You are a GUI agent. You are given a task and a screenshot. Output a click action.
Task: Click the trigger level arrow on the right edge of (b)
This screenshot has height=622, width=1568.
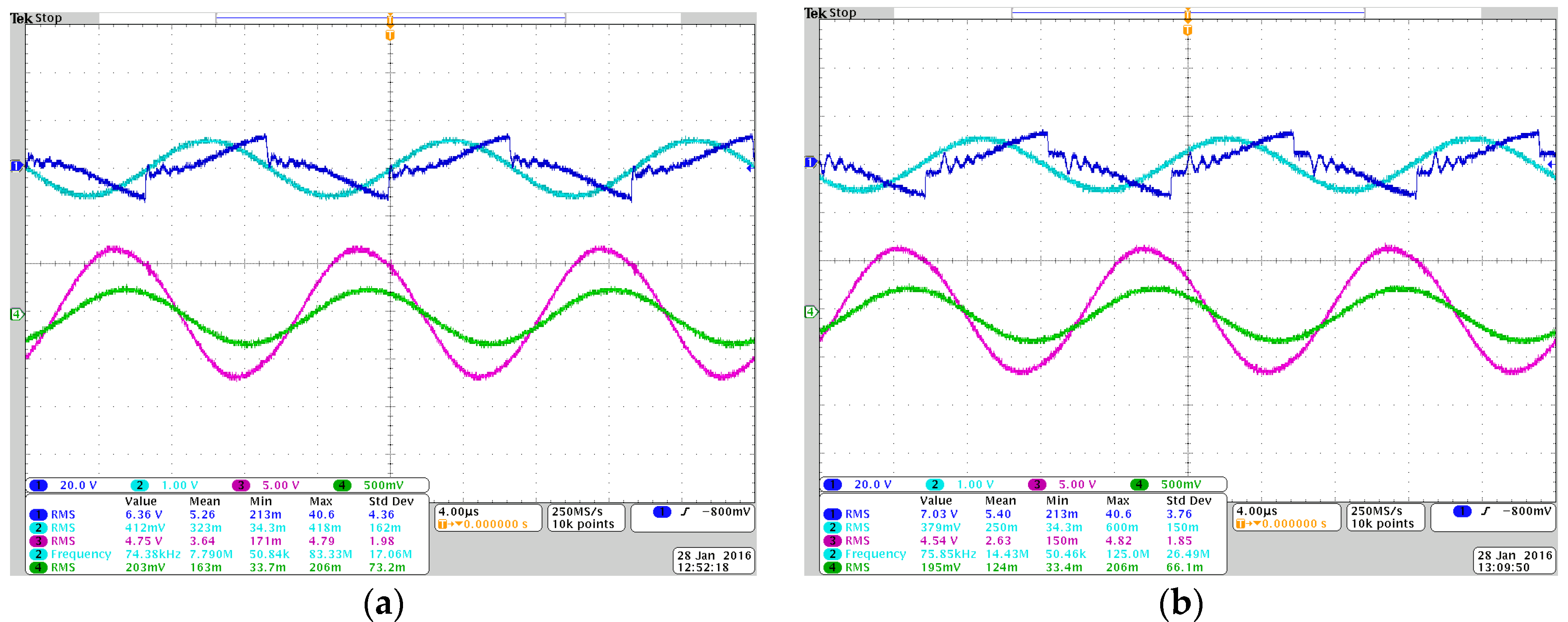tap(1551, 165)
